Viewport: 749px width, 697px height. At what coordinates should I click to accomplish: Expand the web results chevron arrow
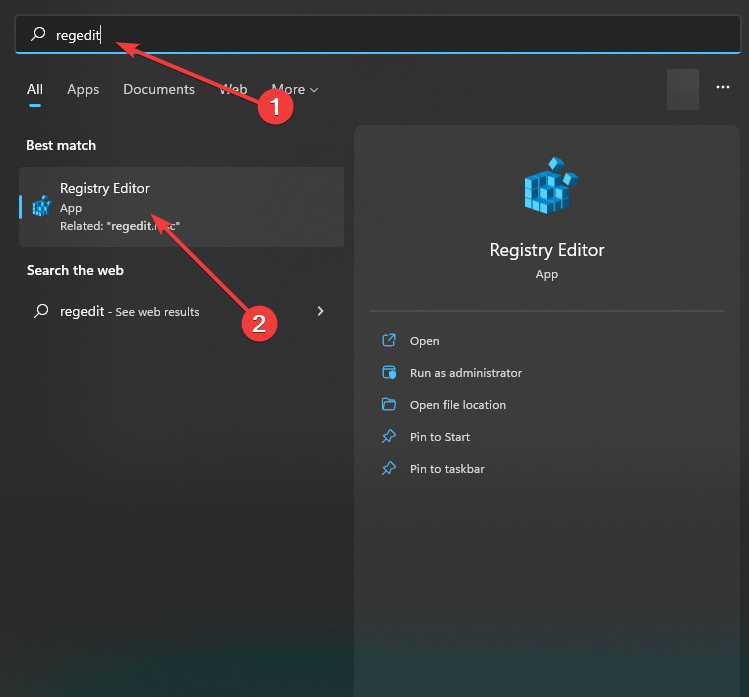(321, 311)
